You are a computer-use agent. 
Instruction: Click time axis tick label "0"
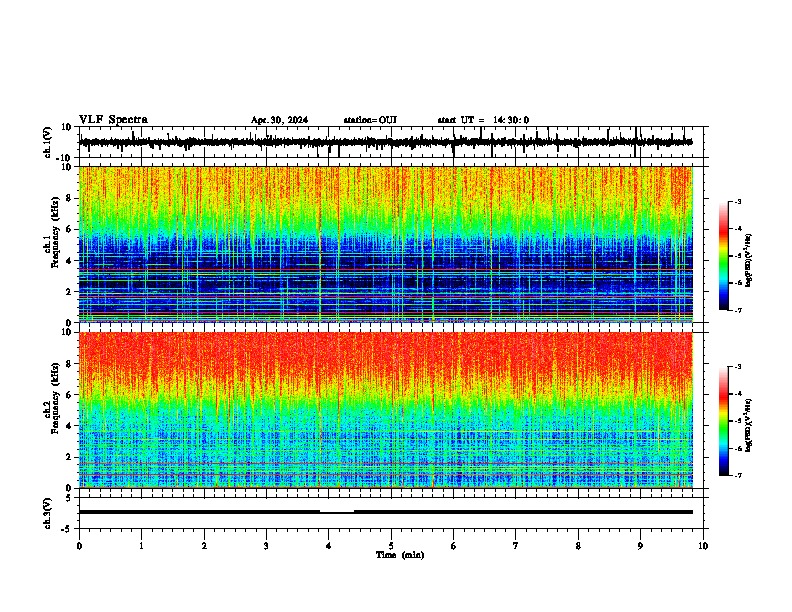click(x=79, y=546)
